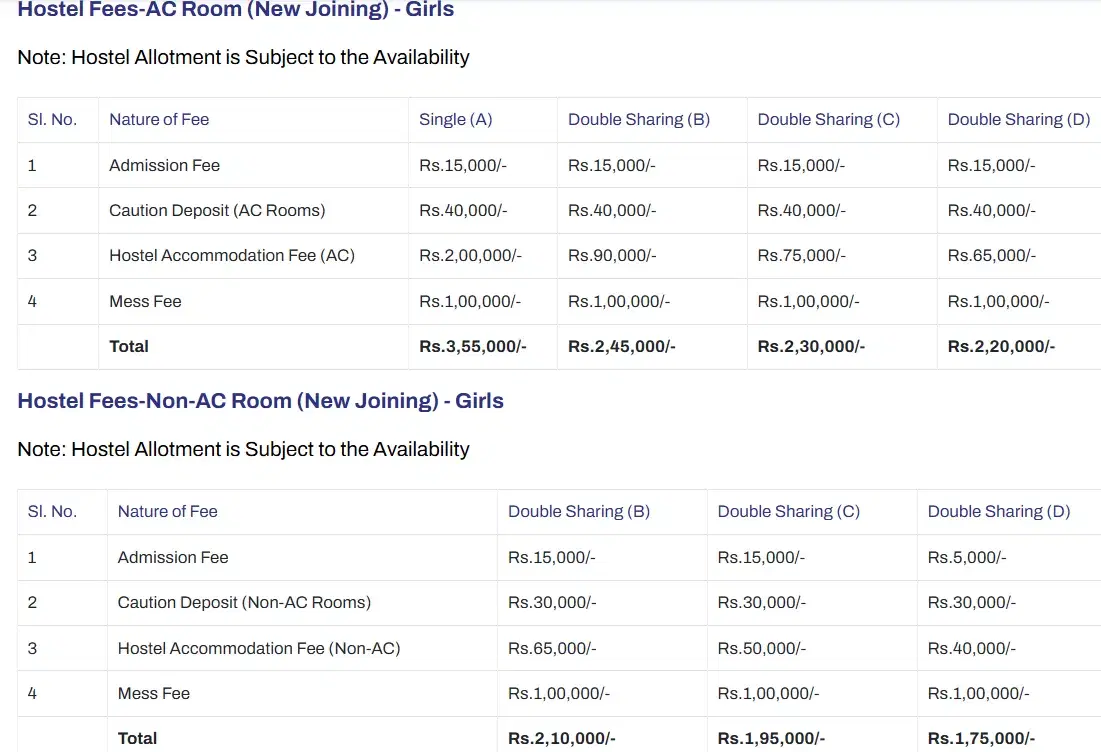Click the Hostel Accommodation Fee (Non-AC) label

(258, 648)
